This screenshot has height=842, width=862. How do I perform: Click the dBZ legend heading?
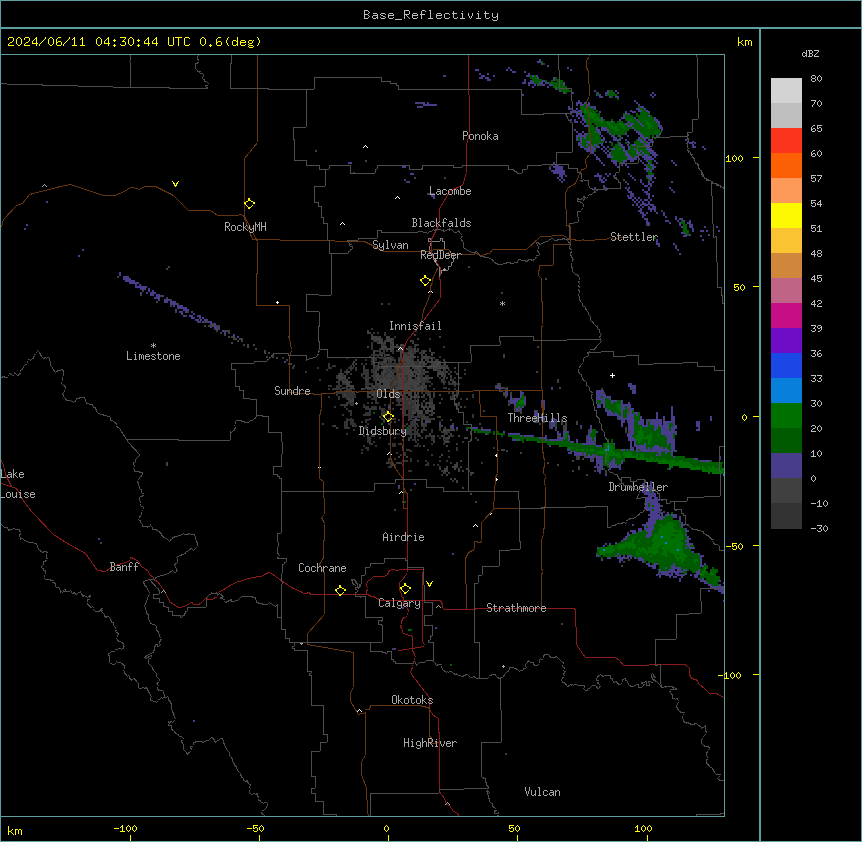click(810, 54)
